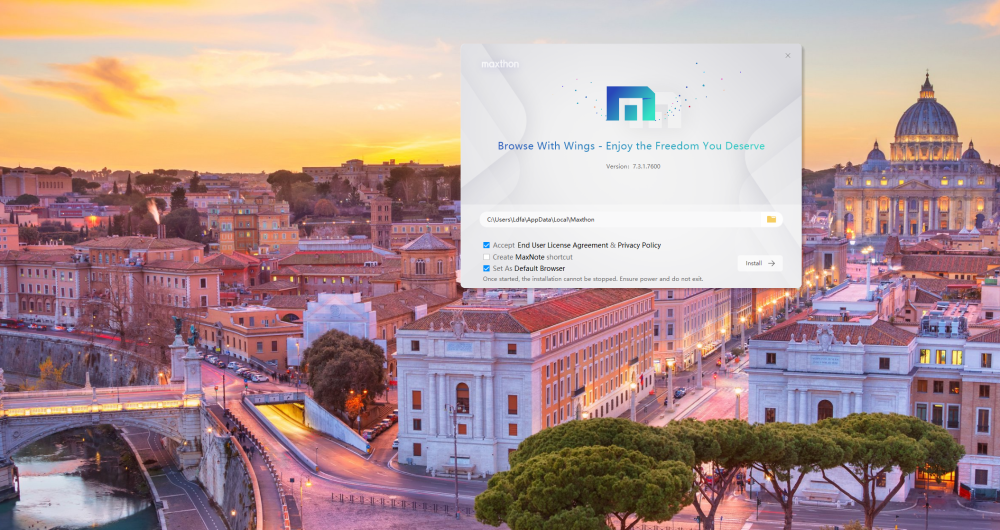Uncheck the Accept license agreement checkbox

486,245
